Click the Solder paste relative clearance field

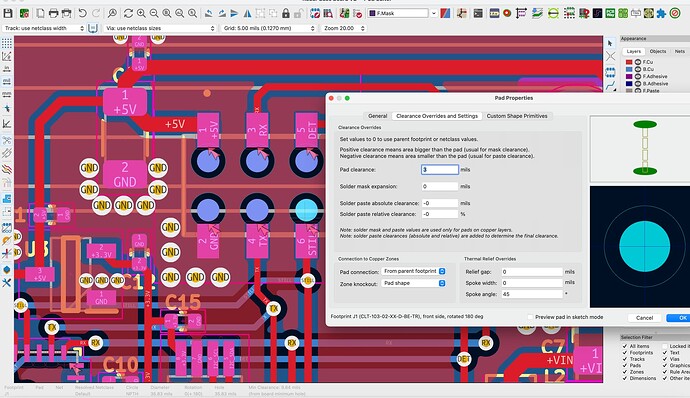pos(440,214)
